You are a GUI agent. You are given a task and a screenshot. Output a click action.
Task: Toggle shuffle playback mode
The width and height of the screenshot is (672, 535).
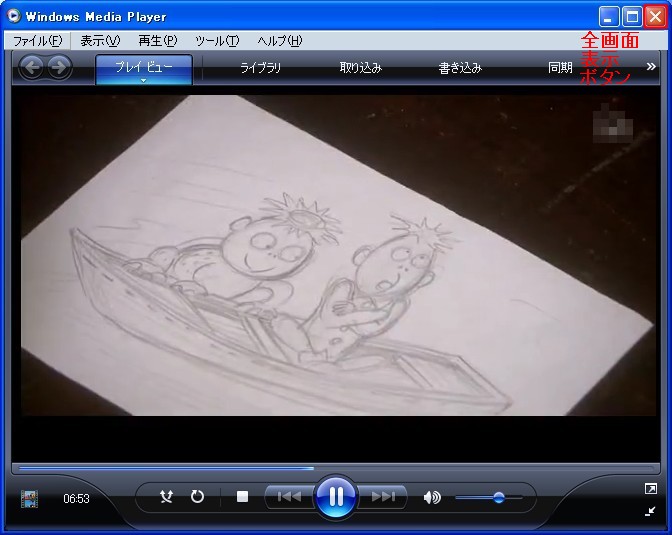166,497
